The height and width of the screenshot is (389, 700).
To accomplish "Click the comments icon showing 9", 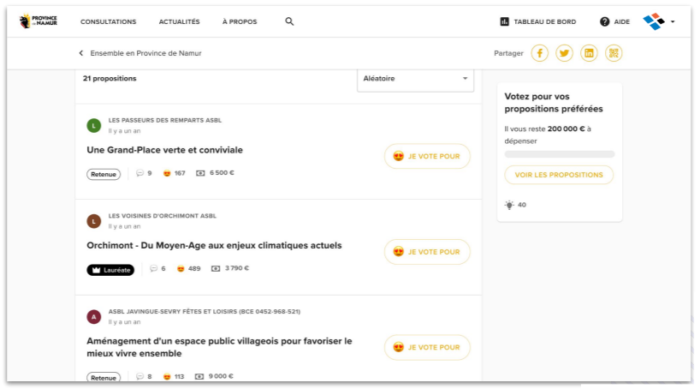I will [140, 173].
